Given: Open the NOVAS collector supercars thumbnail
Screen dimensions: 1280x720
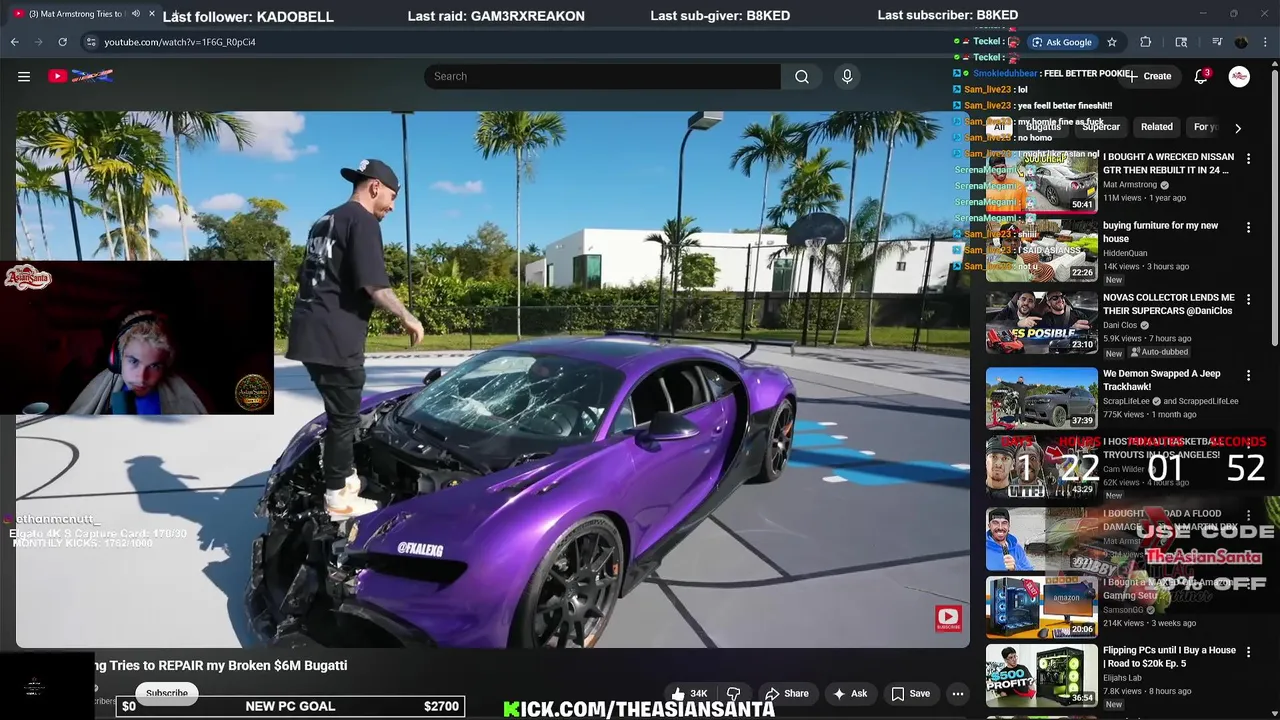Looking at the screenshot, I should tap(1042, 322).
